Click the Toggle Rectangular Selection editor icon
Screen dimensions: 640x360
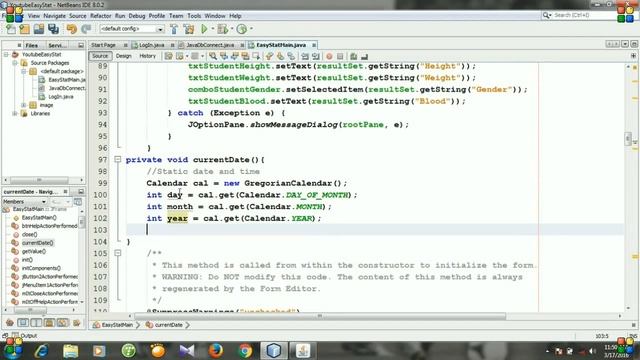(x=256, y=56)
